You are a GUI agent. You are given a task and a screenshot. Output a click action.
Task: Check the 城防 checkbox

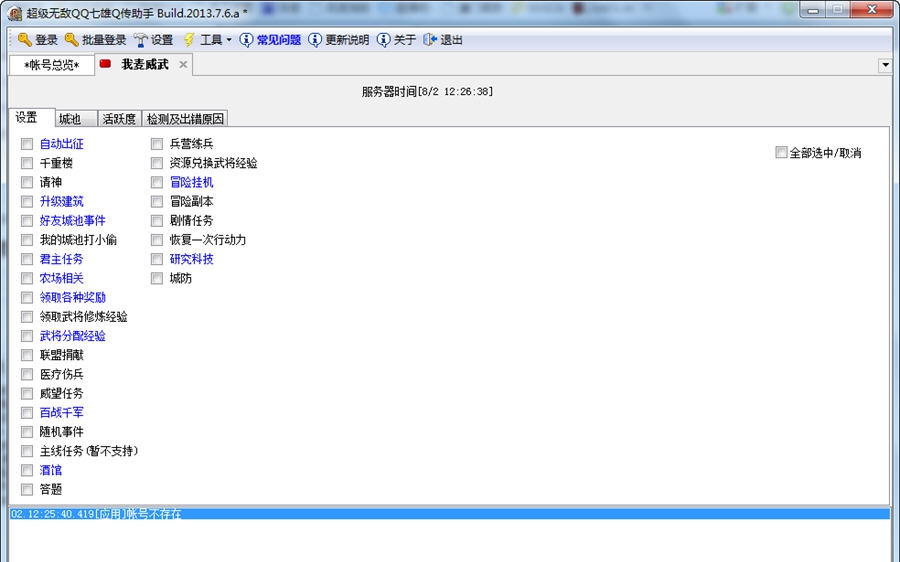point(157,278)
